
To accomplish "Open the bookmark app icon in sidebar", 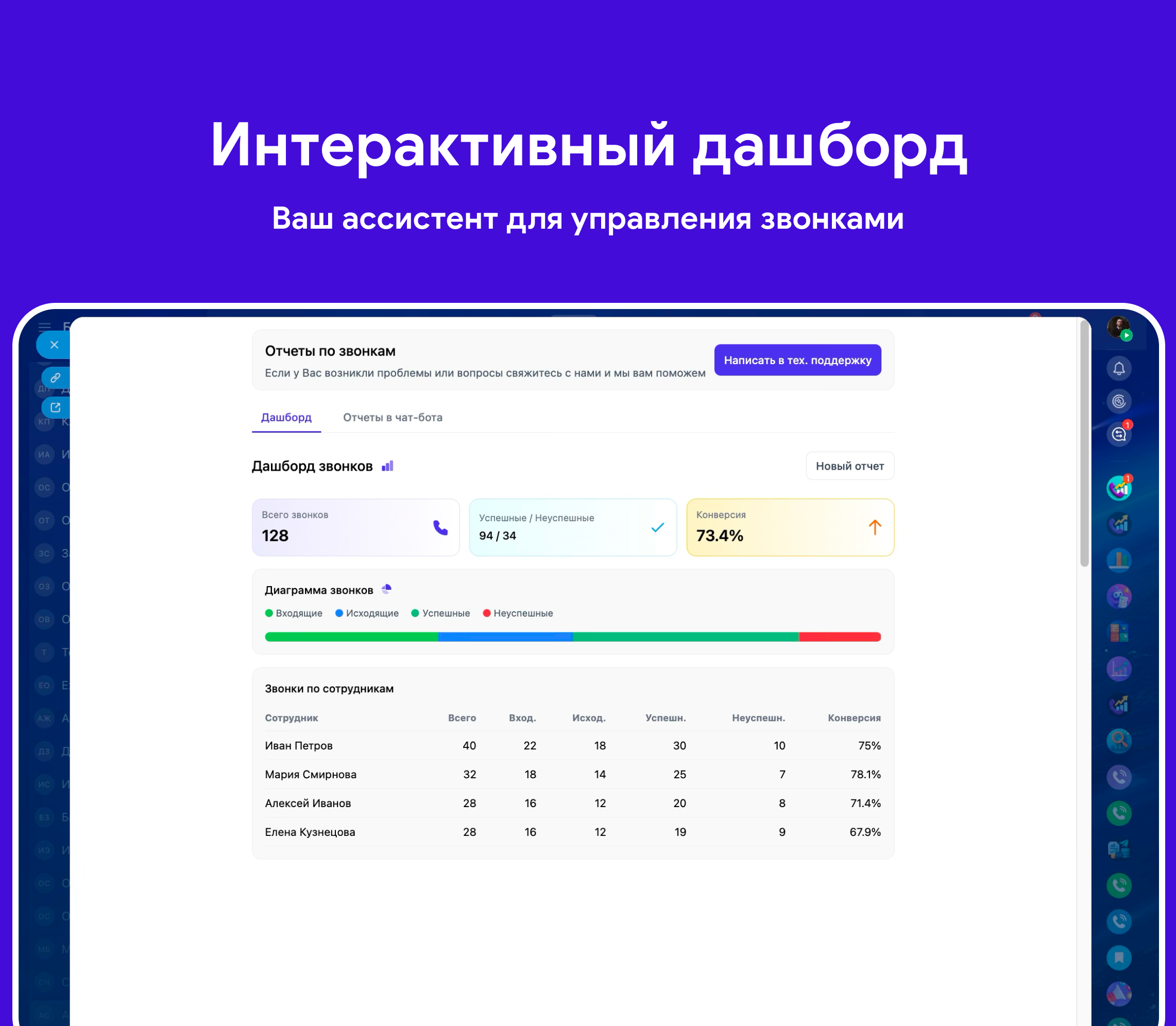I will tap(1119, 957).
